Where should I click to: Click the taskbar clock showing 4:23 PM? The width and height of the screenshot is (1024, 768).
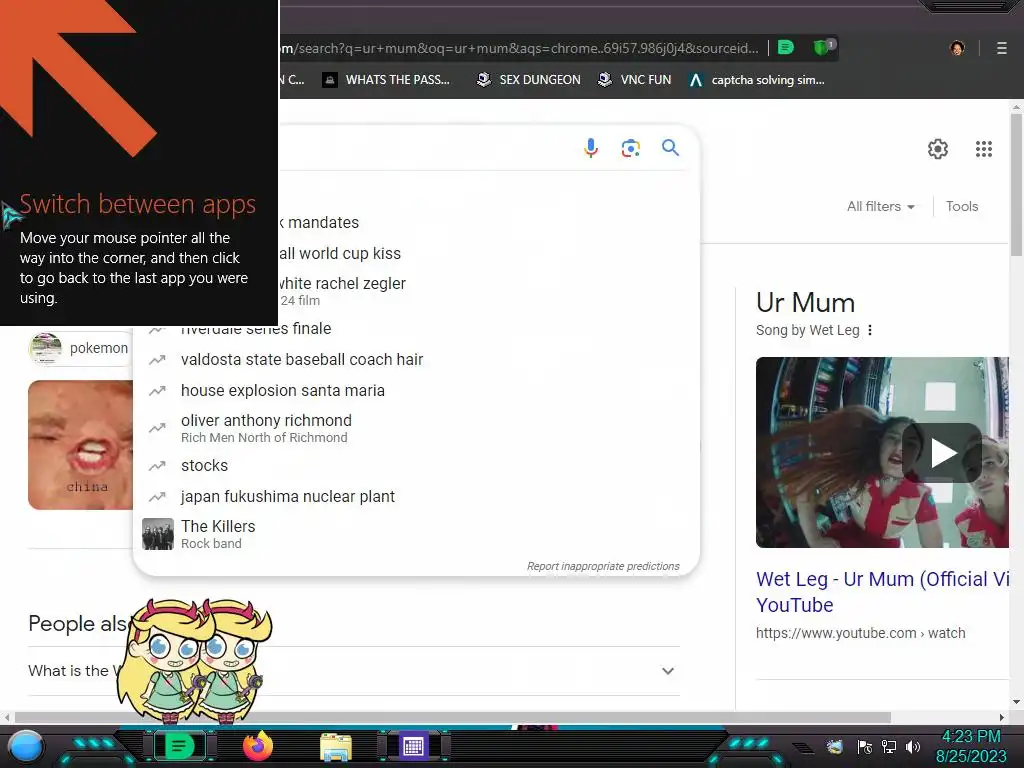coord(971,746)
